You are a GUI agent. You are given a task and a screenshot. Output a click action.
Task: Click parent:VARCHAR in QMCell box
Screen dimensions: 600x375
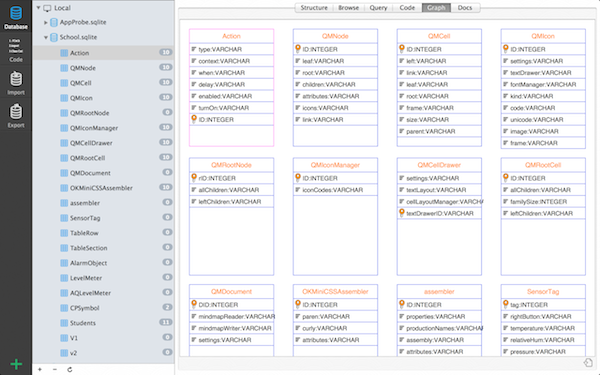point(430,131)
